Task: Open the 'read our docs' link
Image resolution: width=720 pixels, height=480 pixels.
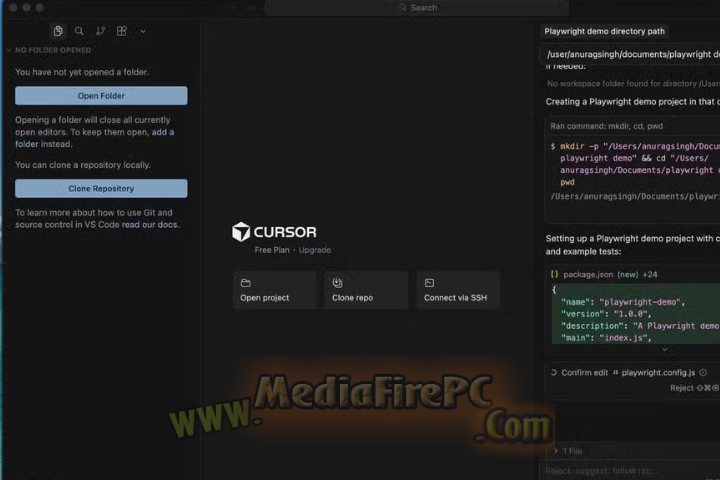Action: 149,225
